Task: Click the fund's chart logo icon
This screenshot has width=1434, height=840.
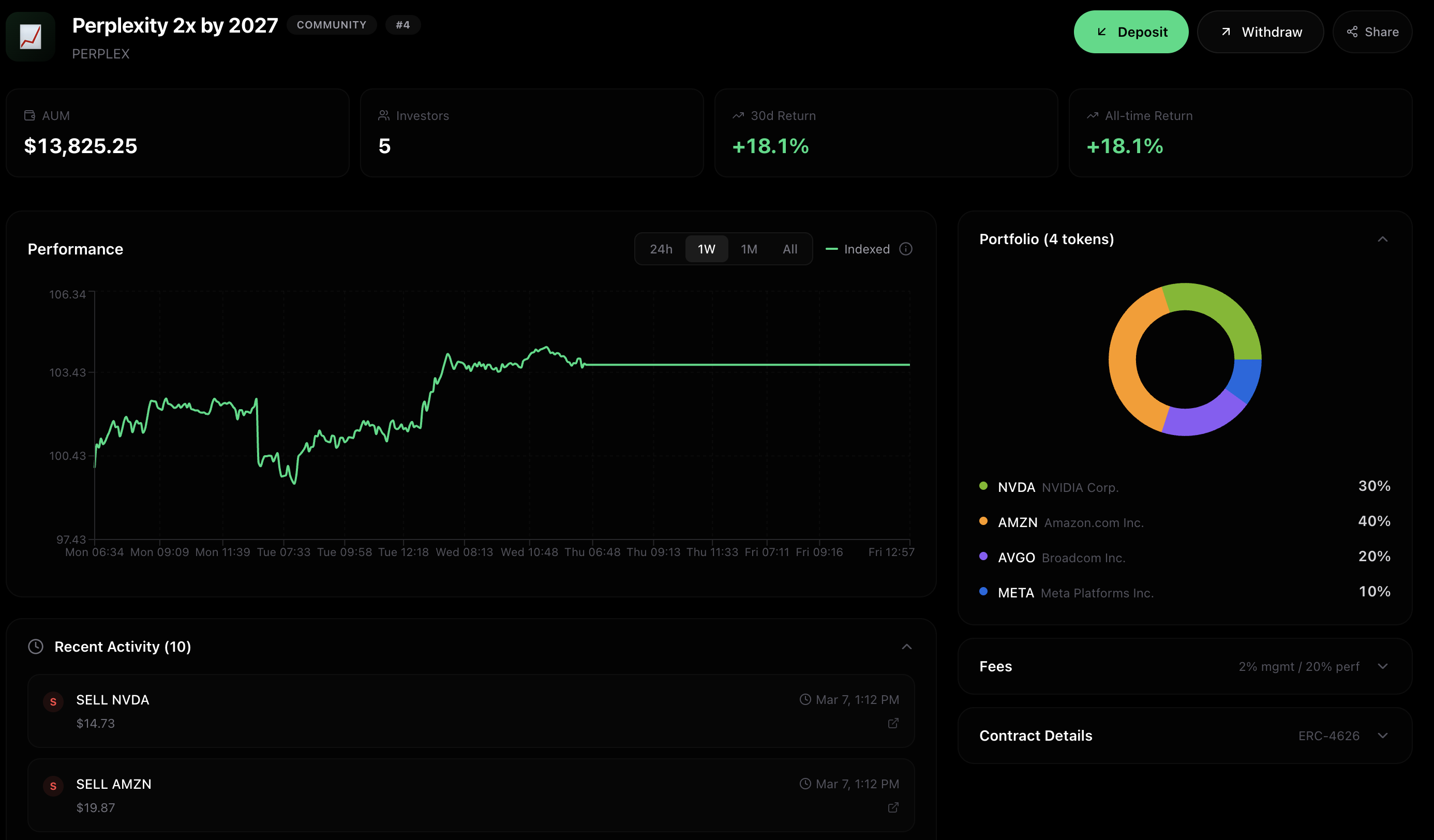Action: click(30, 36)
